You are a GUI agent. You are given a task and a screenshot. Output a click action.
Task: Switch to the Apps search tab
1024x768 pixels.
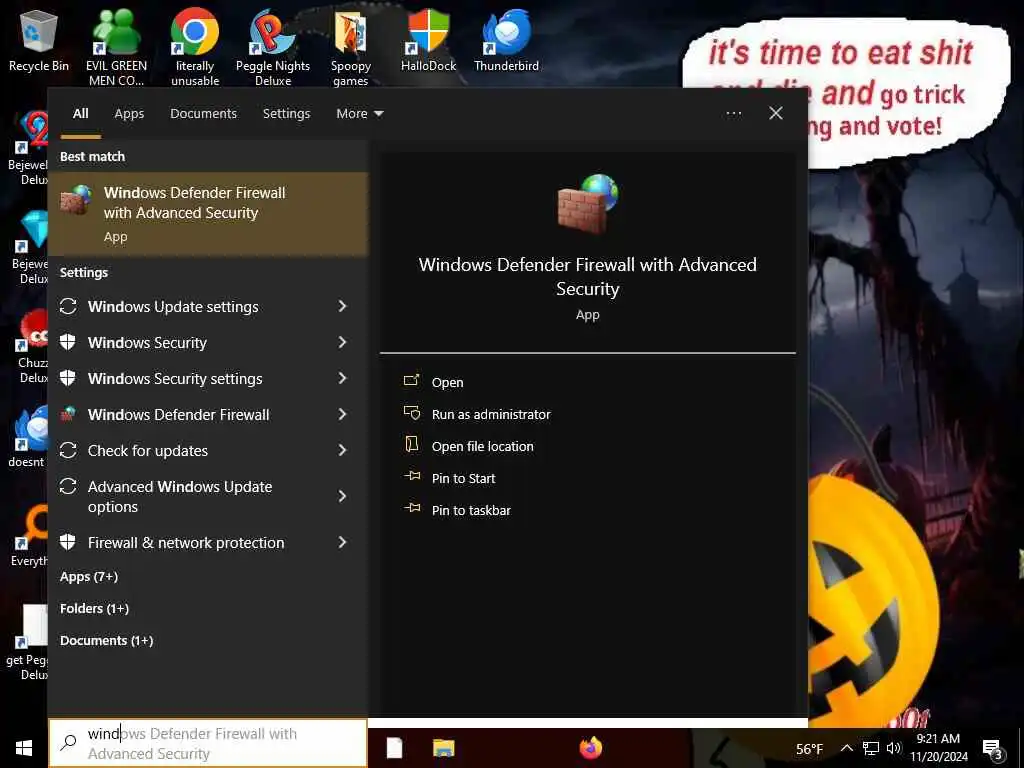click(129, 114)
